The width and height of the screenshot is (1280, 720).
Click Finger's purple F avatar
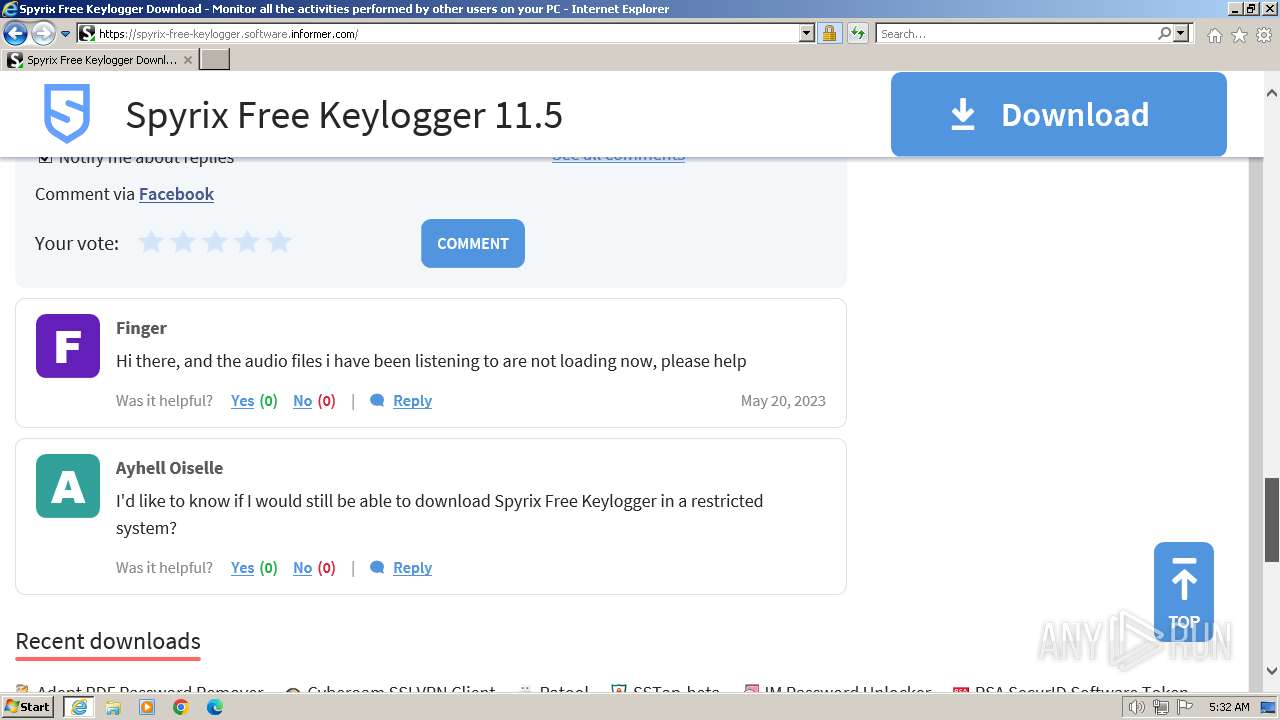68,346
